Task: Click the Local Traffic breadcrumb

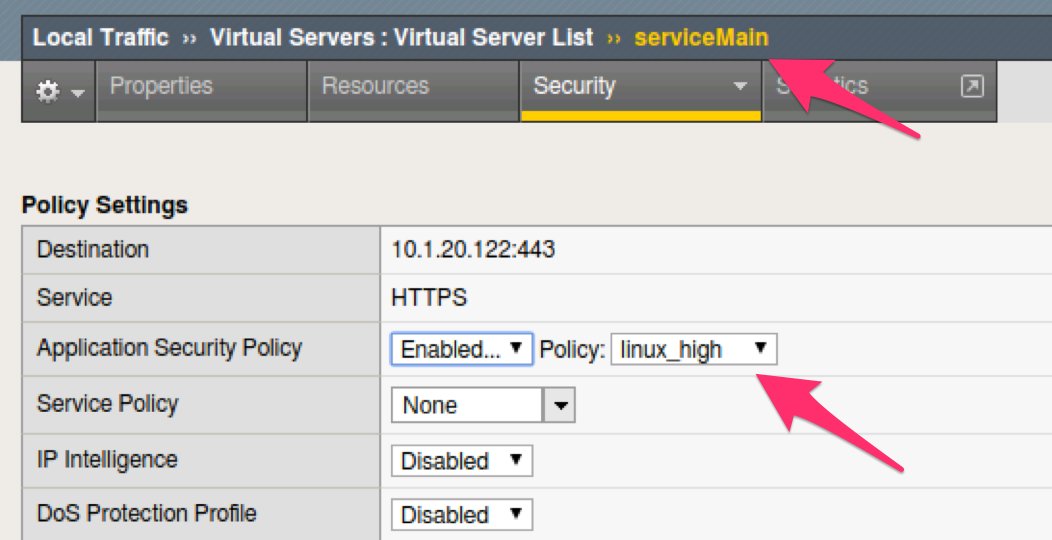Action: click(101, 38)
